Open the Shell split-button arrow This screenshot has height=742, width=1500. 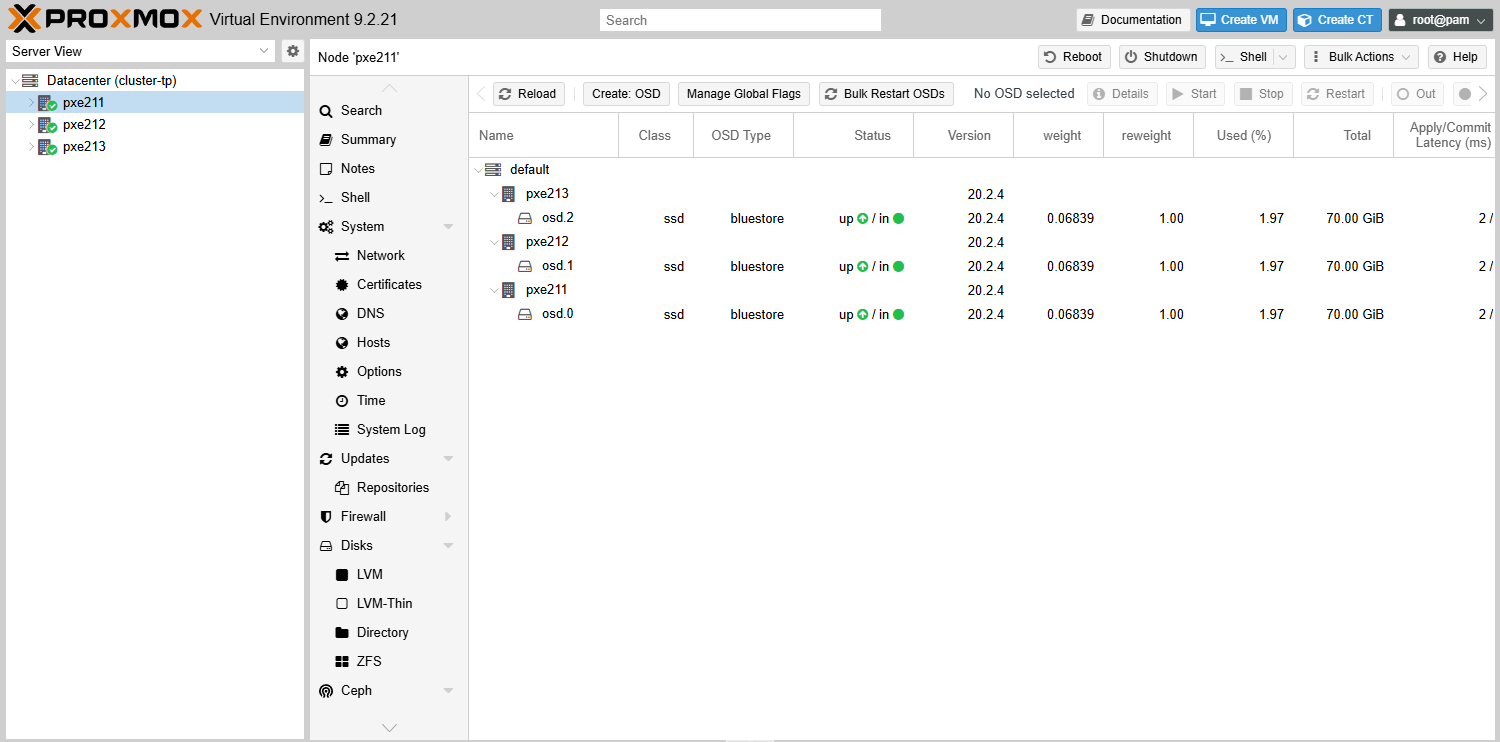tap(1285, 57)
